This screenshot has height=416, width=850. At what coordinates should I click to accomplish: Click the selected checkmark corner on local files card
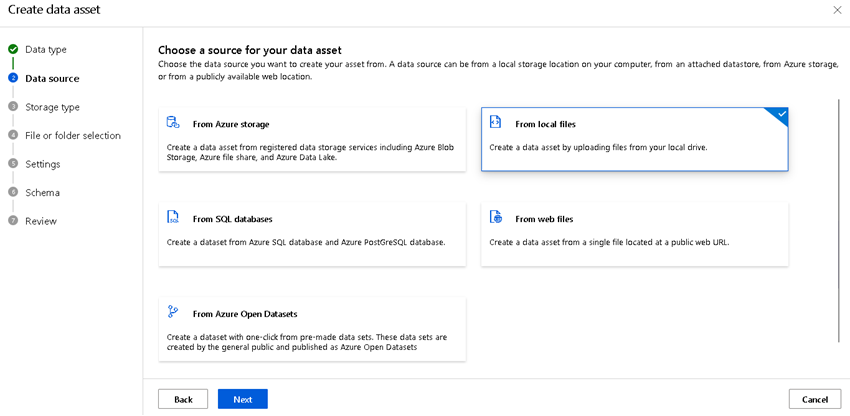[780, 115]
